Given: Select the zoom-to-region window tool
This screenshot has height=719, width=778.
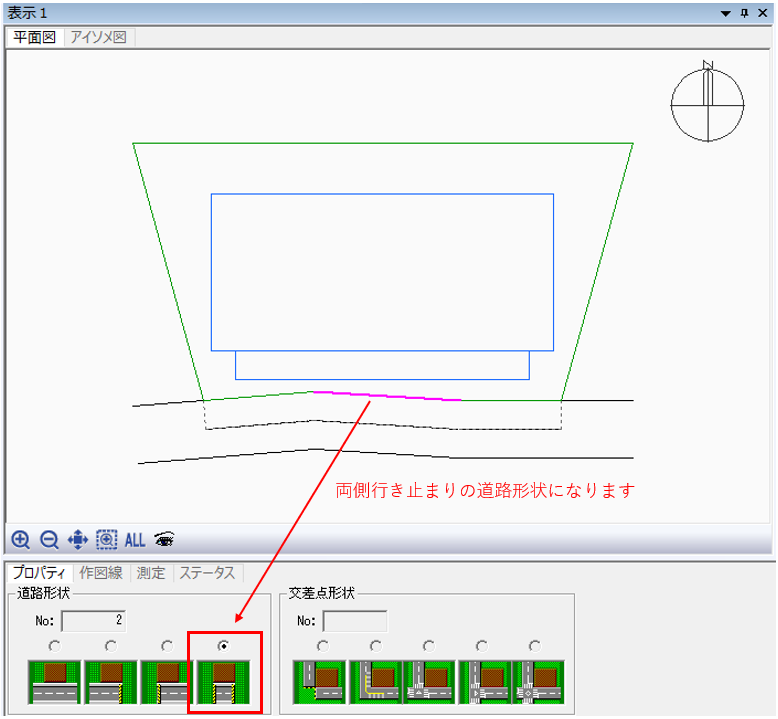Looking at the screenshot, I should tap(107, 539).
